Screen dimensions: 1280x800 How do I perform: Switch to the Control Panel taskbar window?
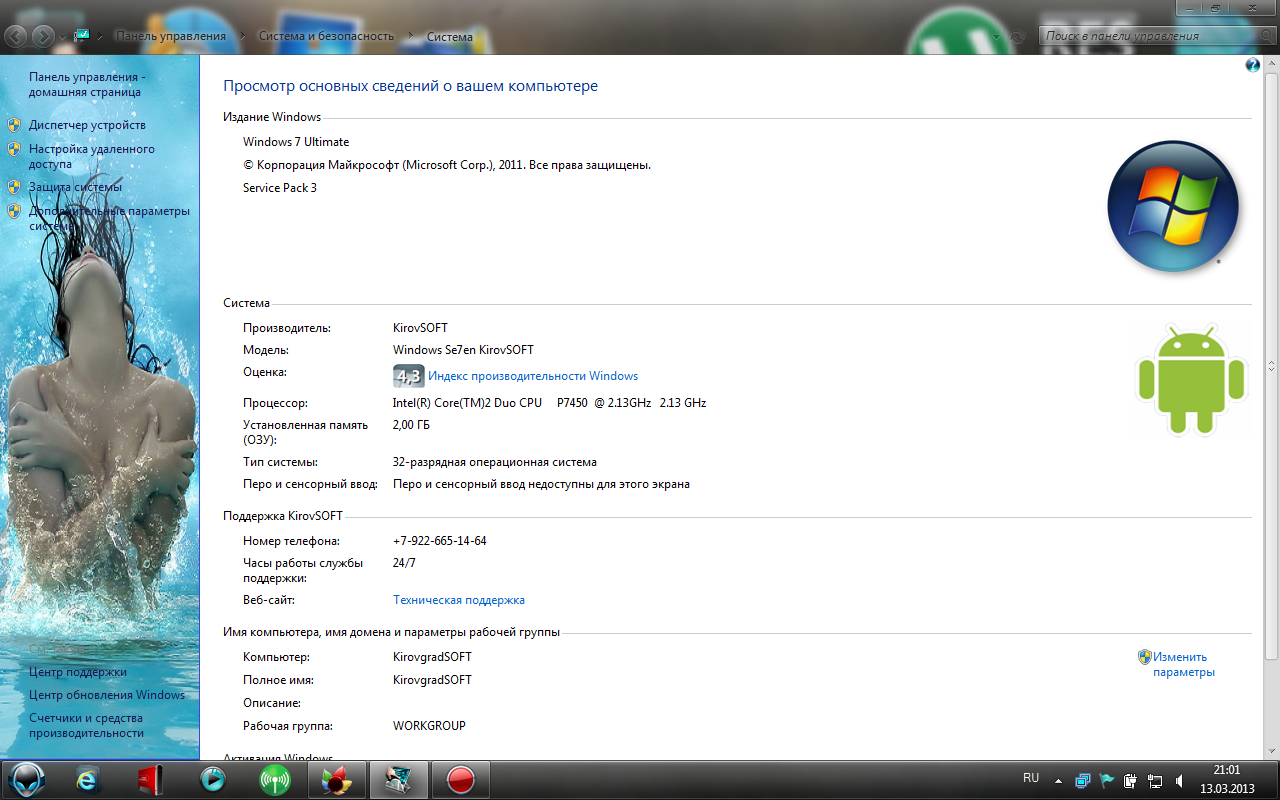399,779
